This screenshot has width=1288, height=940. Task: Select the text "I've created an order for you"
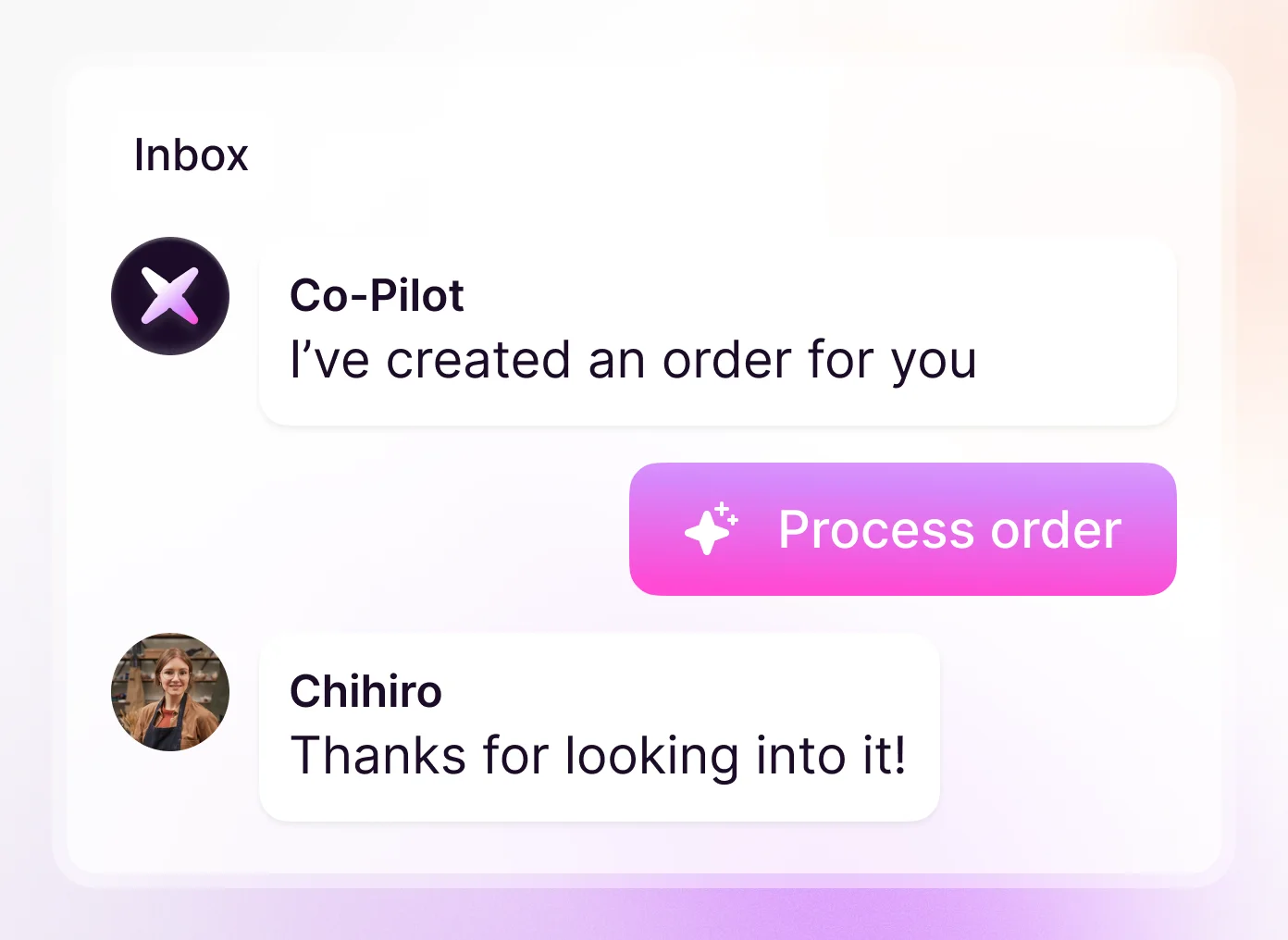633,361
